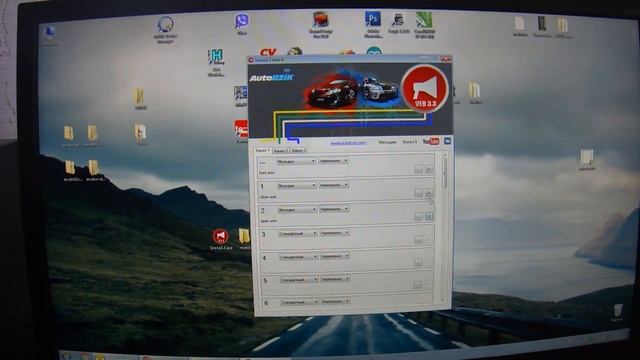Viewport: 640px width, 360px height.
Task: Open the second dropdown in row 5
Action: point(336,279)
